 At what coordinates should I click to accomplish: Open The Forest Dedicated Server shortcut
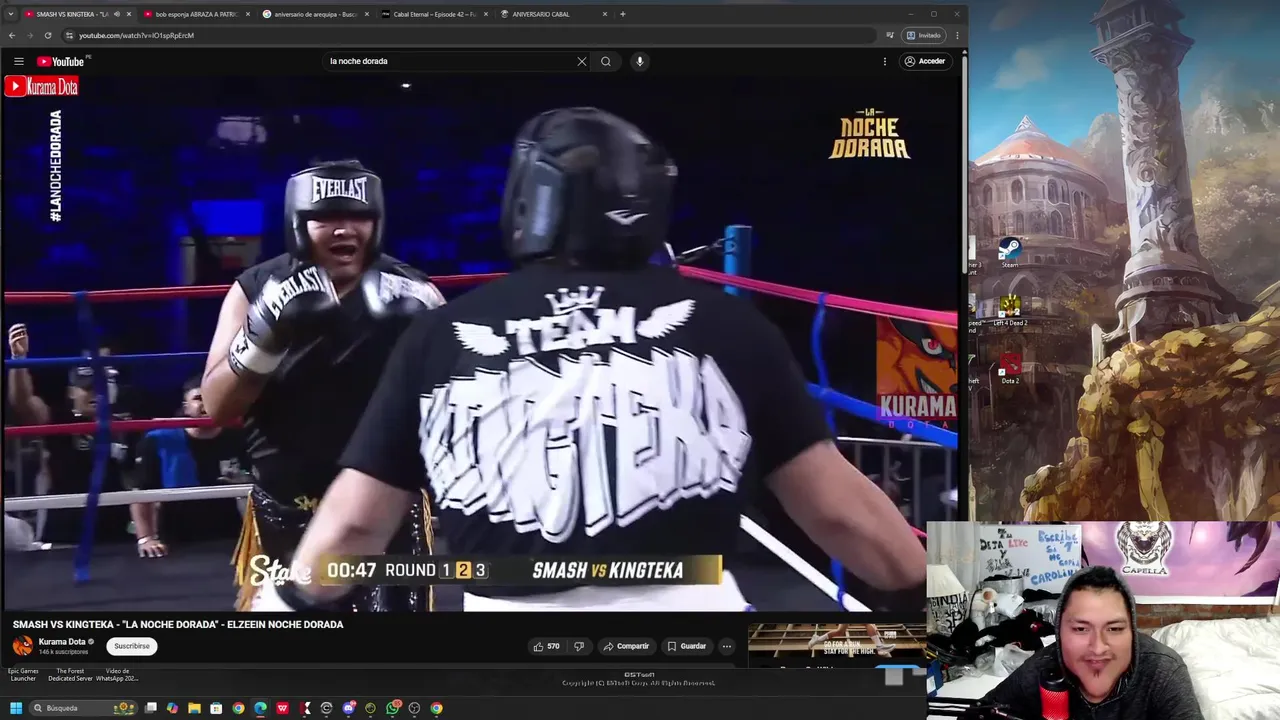(70, 675)
